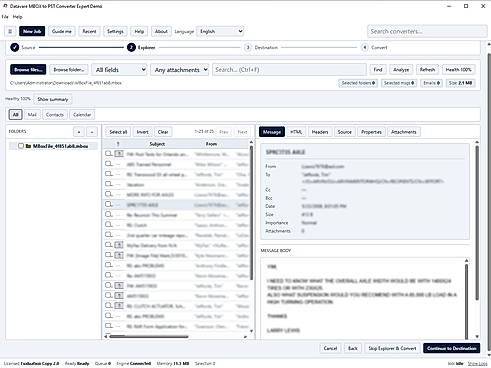The width and height of the screenshot is (491, 368).
Task: Switch to the Contacts filter tab
Action: click(x=55, y=115)
